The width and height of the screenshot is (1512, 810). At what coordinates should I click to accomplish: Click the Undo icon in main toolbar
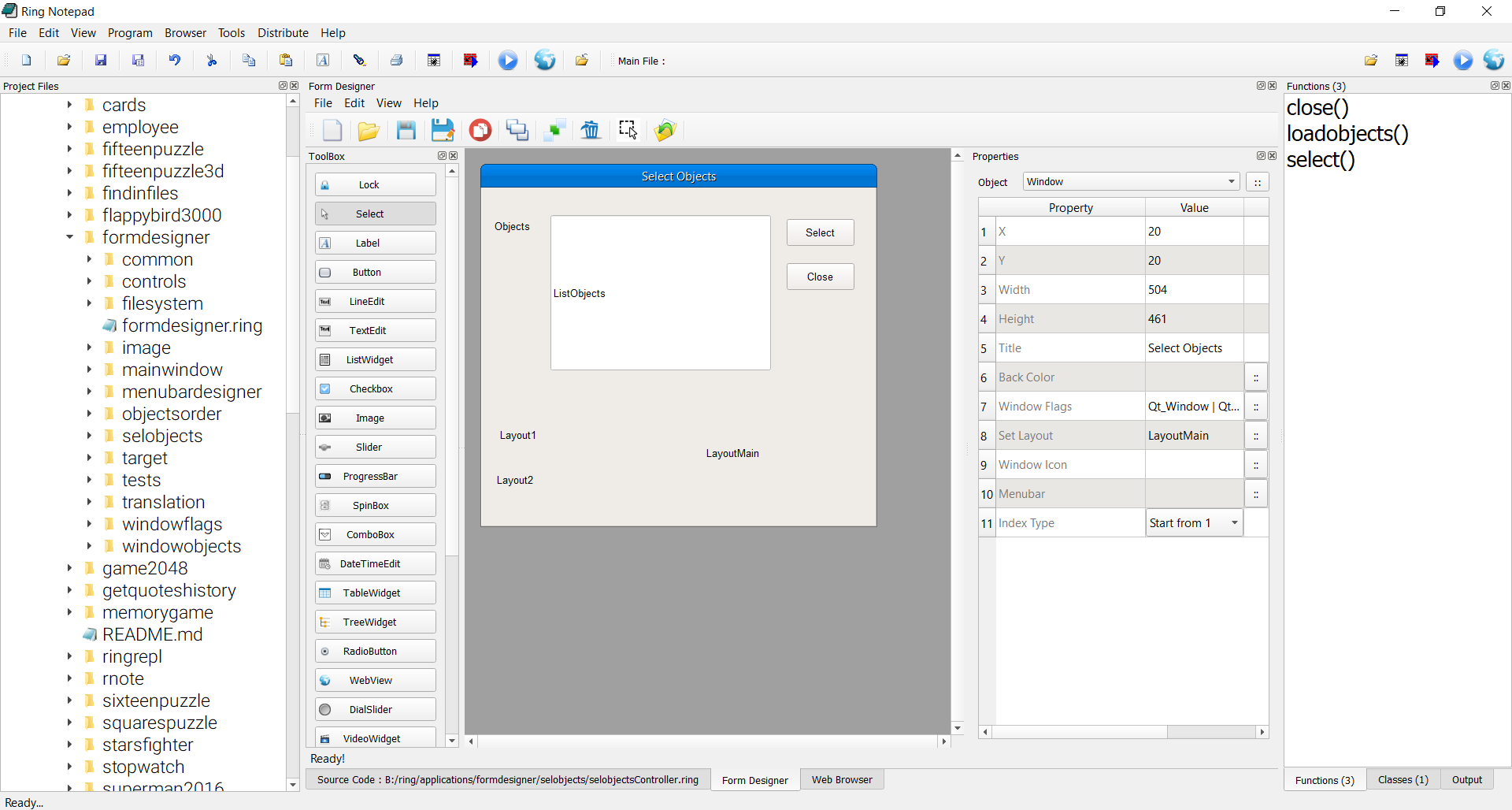click(x=175, y=61)
